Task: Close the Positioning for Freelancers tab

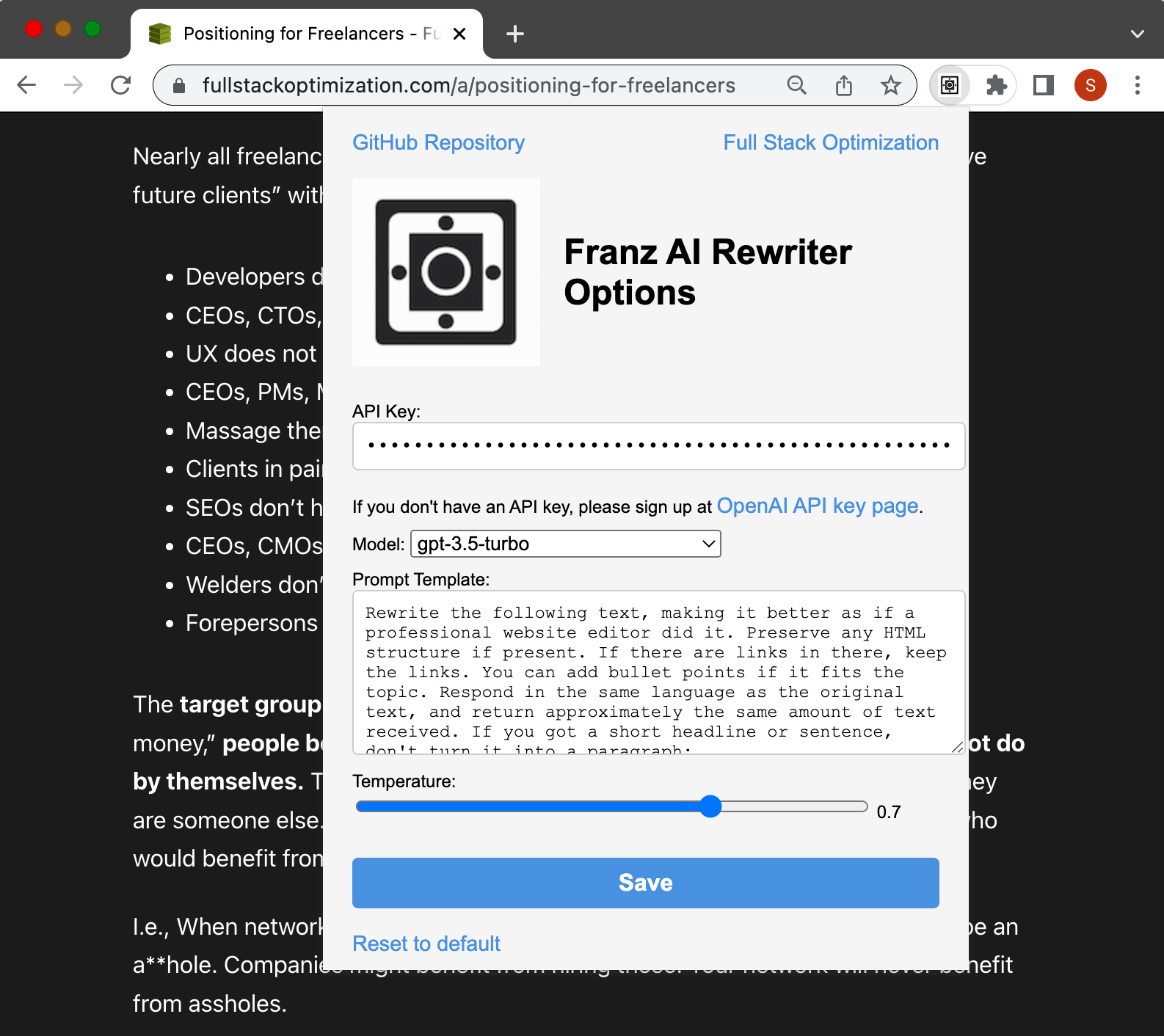Action: tap(459, 34)
